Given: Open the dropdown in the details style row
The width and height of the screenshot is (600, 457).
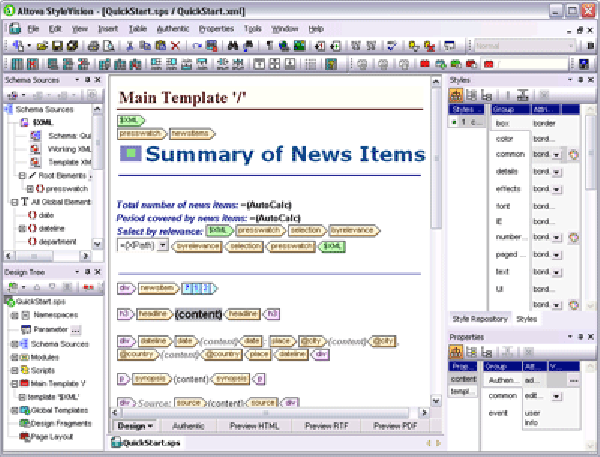Looking at the screenshot, I should tap(556, 172).
